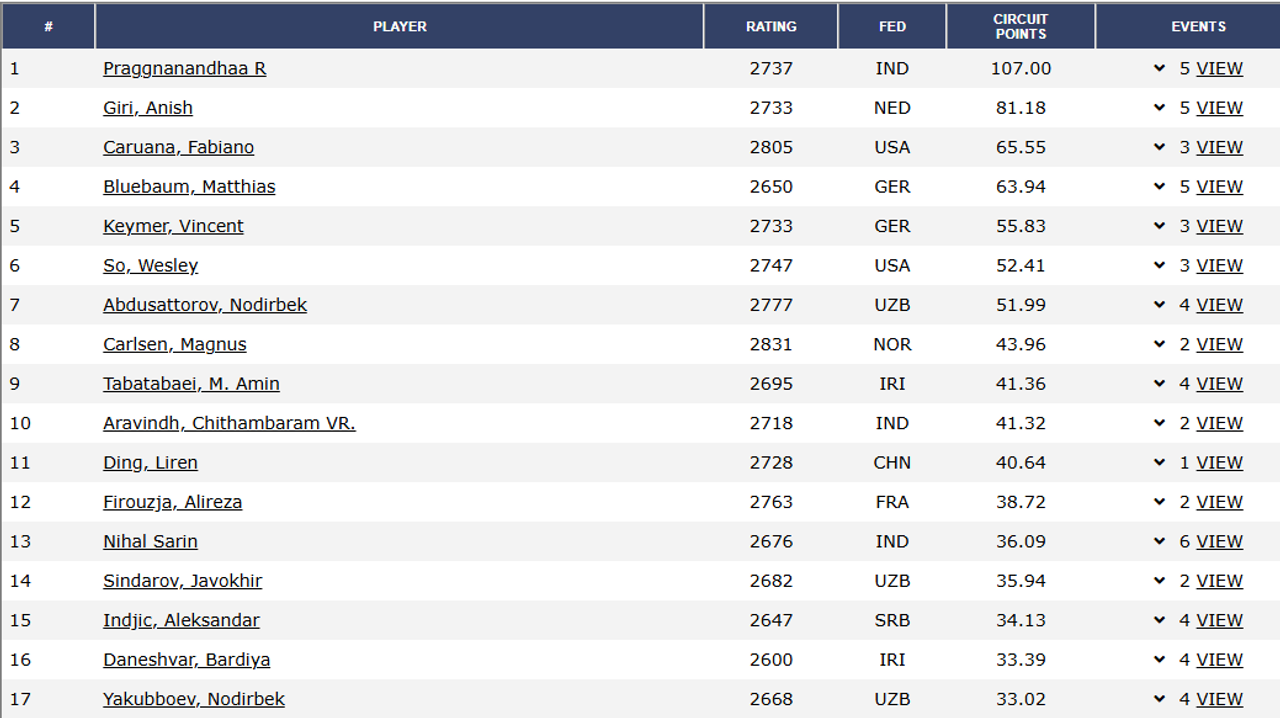Select the PLAYER column header
The image size is (1280, 718).
pyautogui.click(x=400, y=27)
